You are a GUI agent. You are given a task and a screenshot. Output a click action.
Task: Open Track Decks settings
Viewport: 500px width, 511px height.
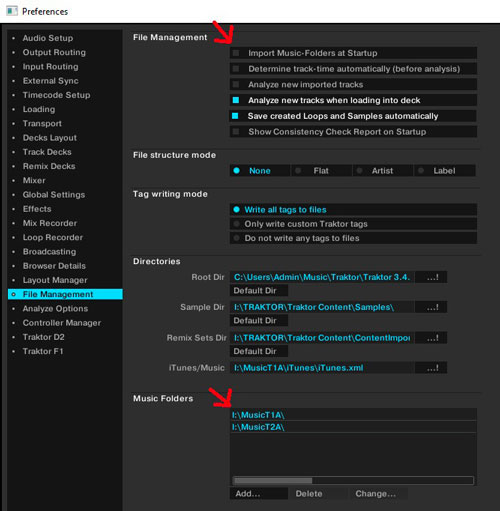[47, 152]
